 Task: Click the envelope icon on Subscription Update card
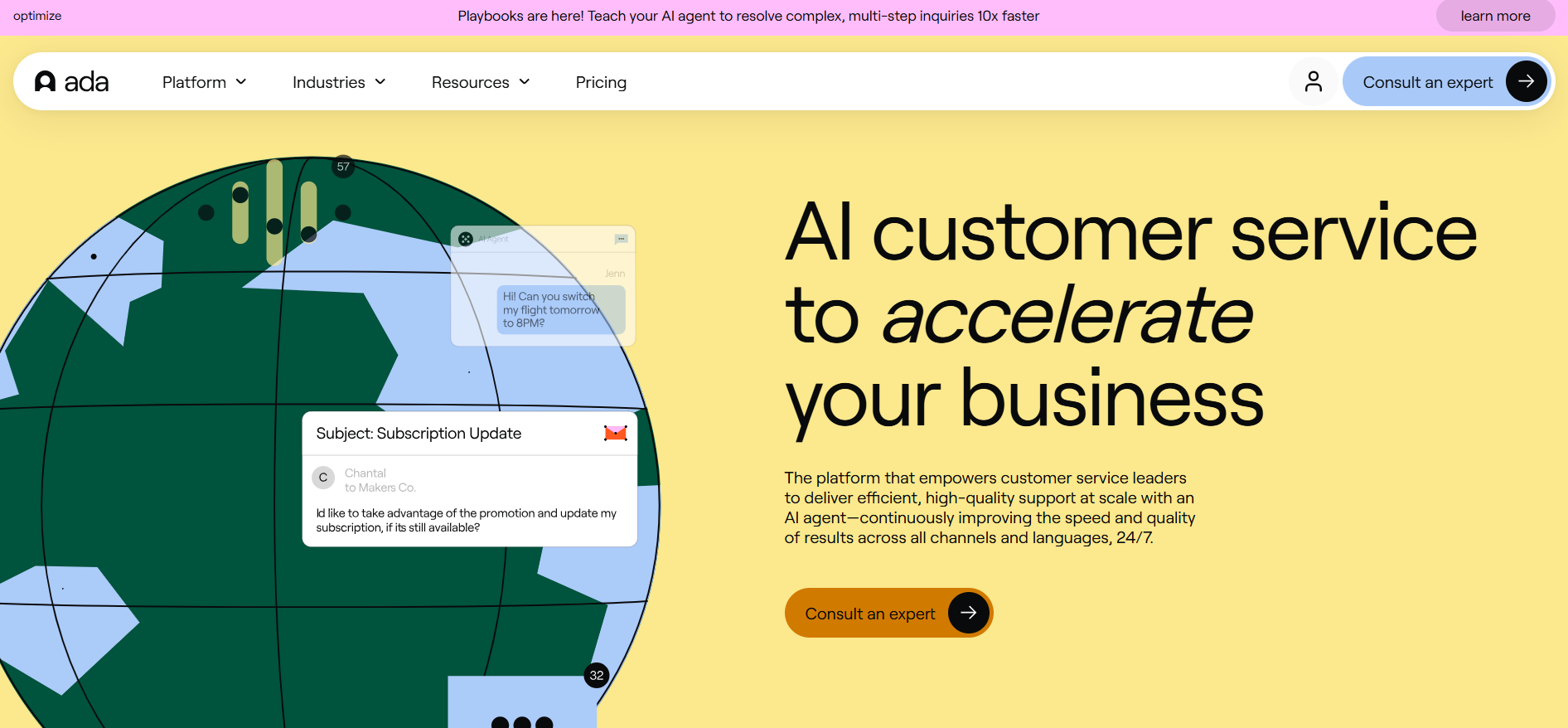click(x=615, y=433)
